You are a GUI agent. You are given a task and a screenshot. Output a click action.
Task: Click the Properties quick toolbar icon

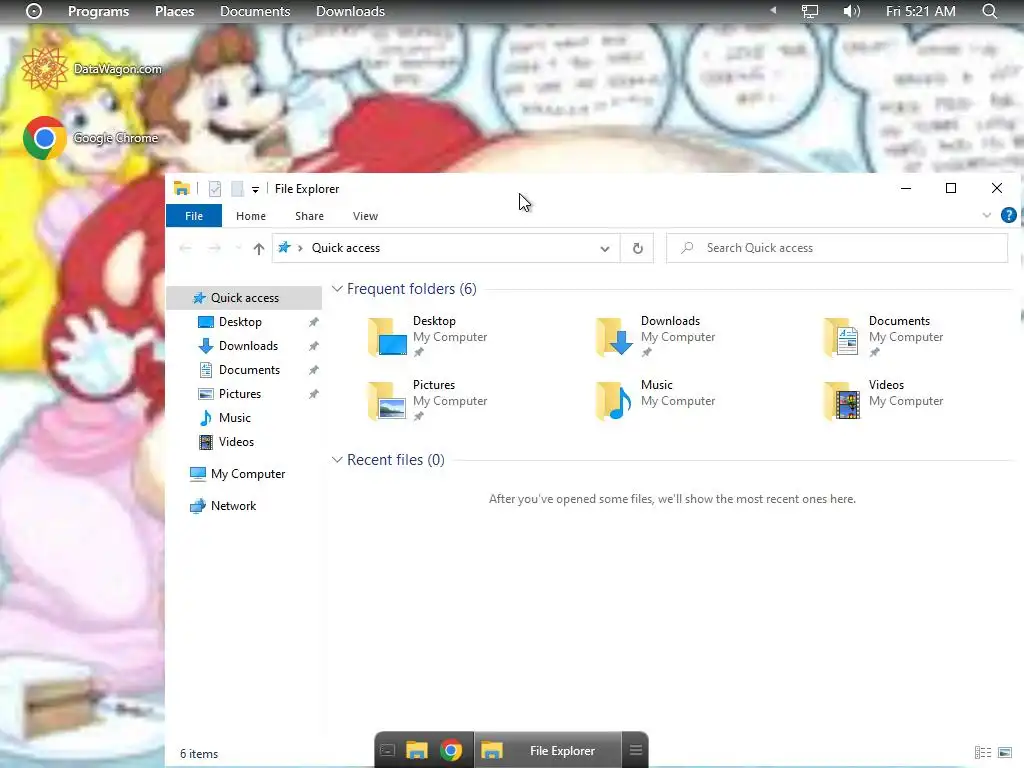click(215, 189)
